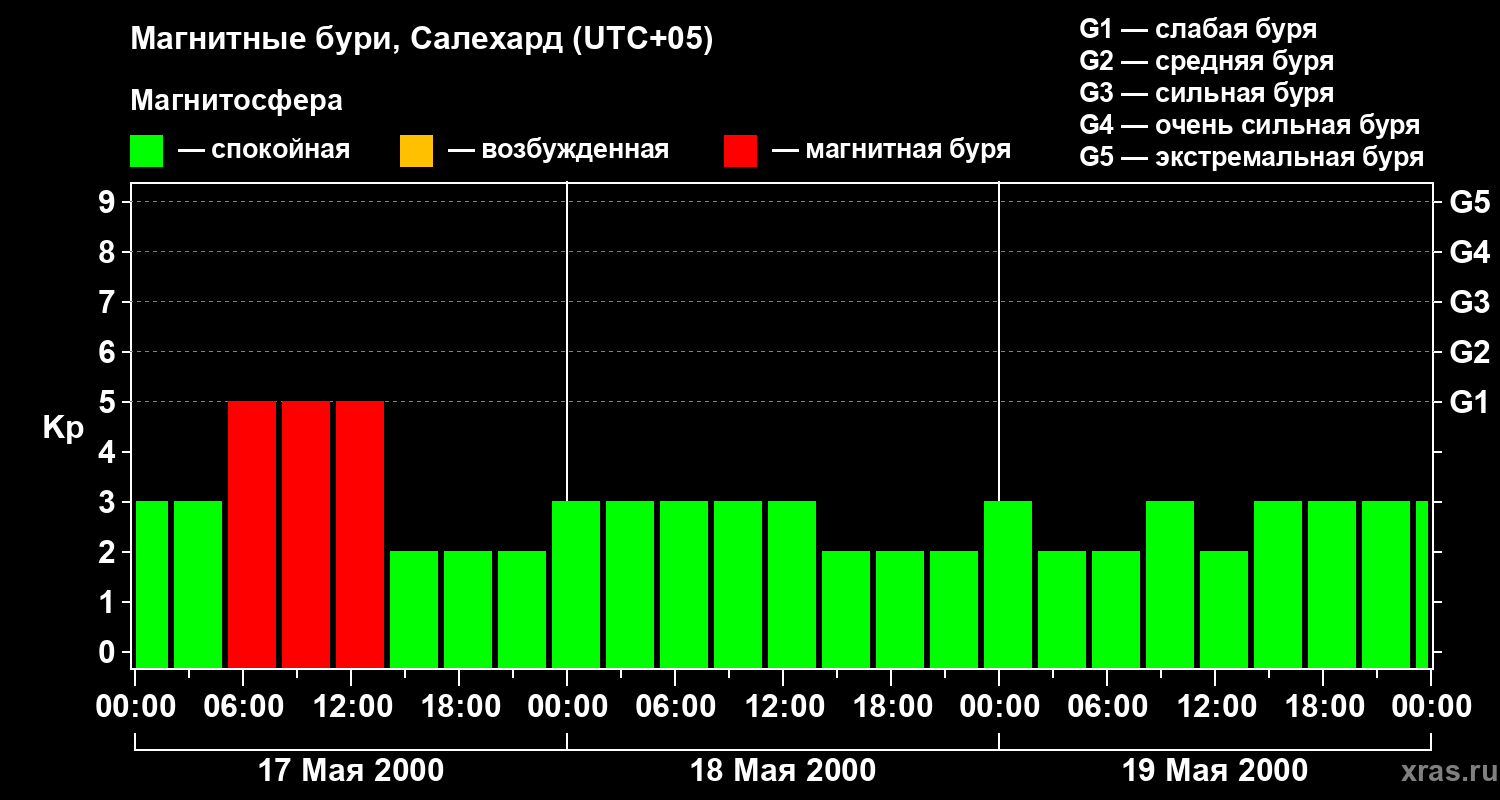Screen dimensions: 1500x800
Task: Click the green 03:00–06:00 bar on 17 May
Action: pos(198,585)
